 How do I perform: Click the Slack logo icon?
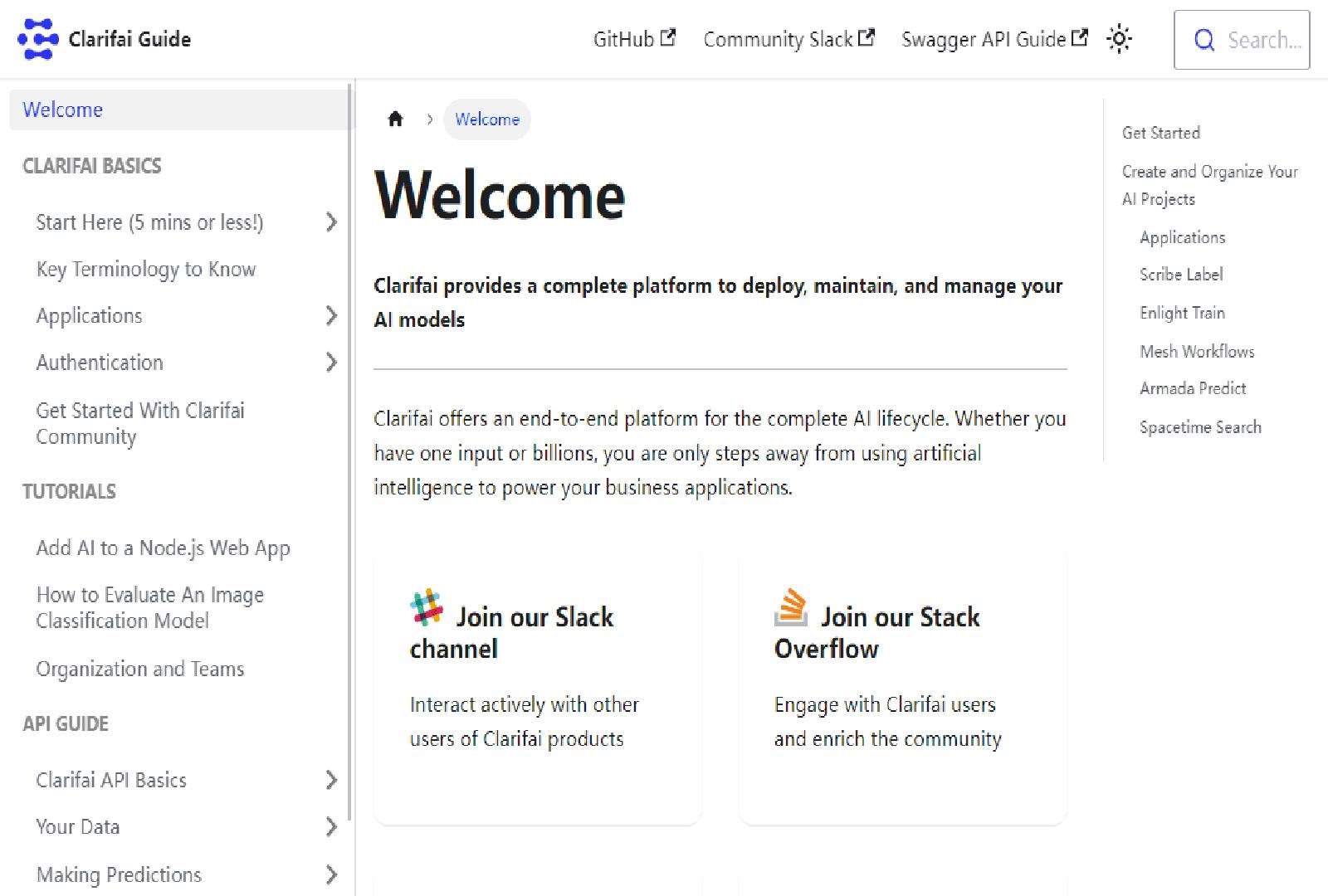(427, 607)
